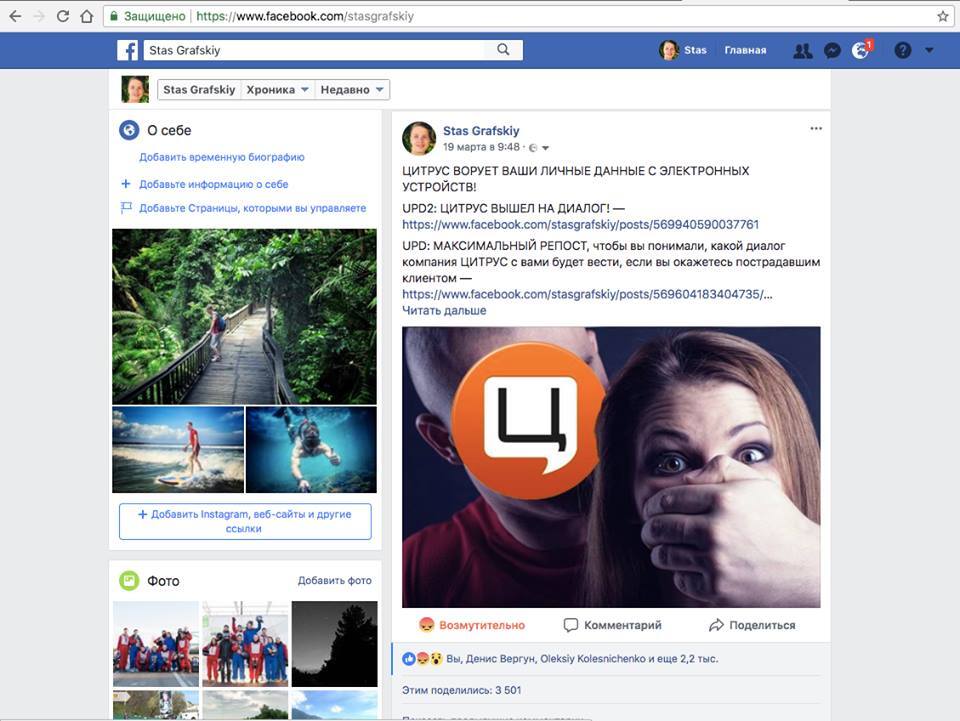Image resolution: width=960 pixels, height=721 pixels.
Task: Open the post options three-dot menu
Action: 816,129
